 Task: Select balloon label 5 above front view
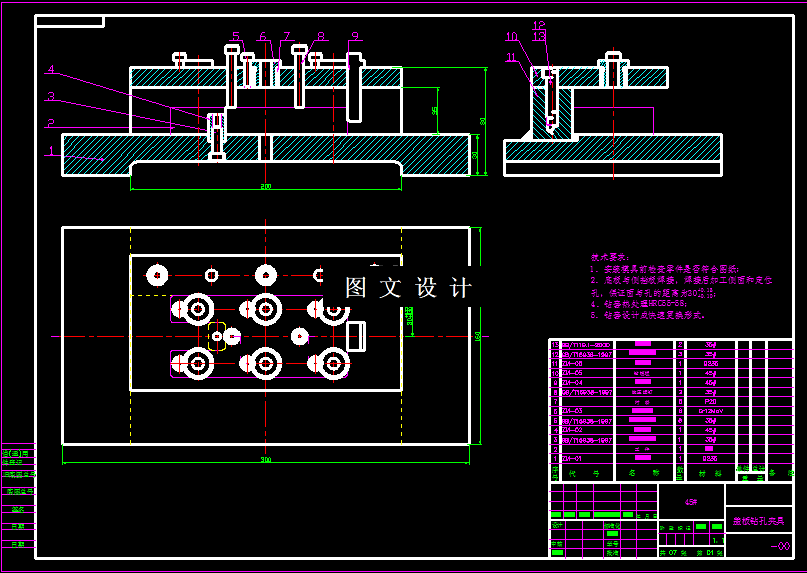(236, 36)
